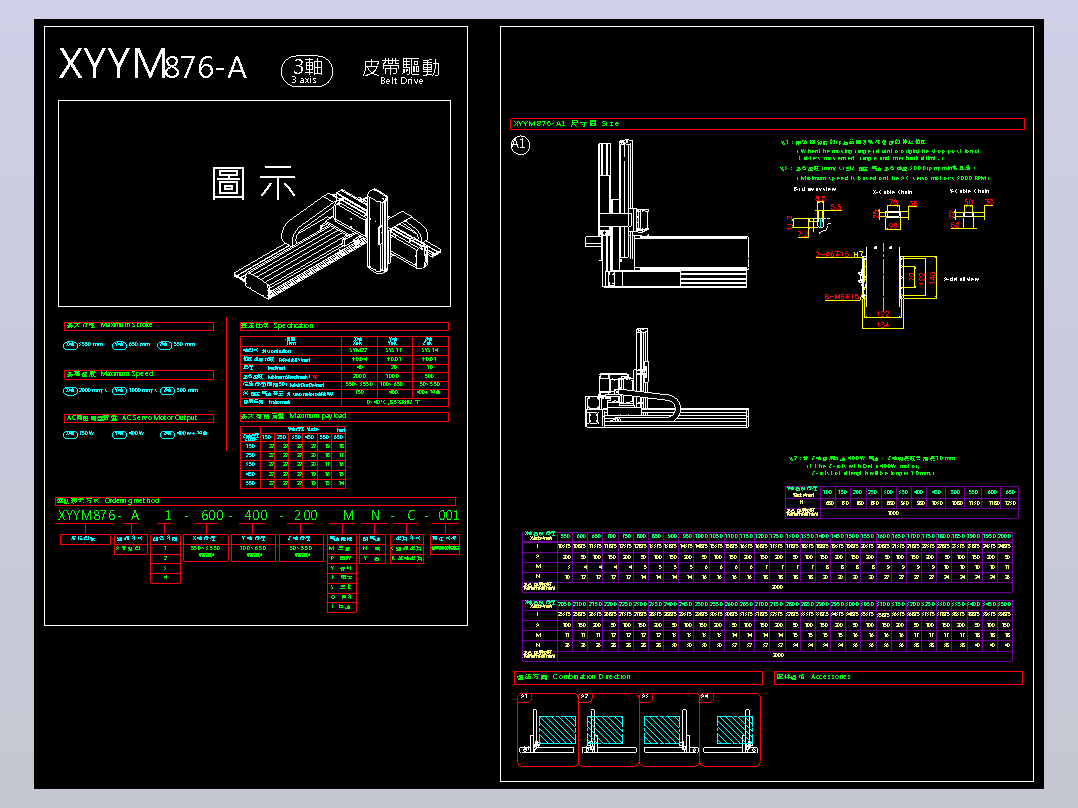
Task: Click the detail drawing with 8.5 and 5.5 dimensions
Action: (815, 215)
